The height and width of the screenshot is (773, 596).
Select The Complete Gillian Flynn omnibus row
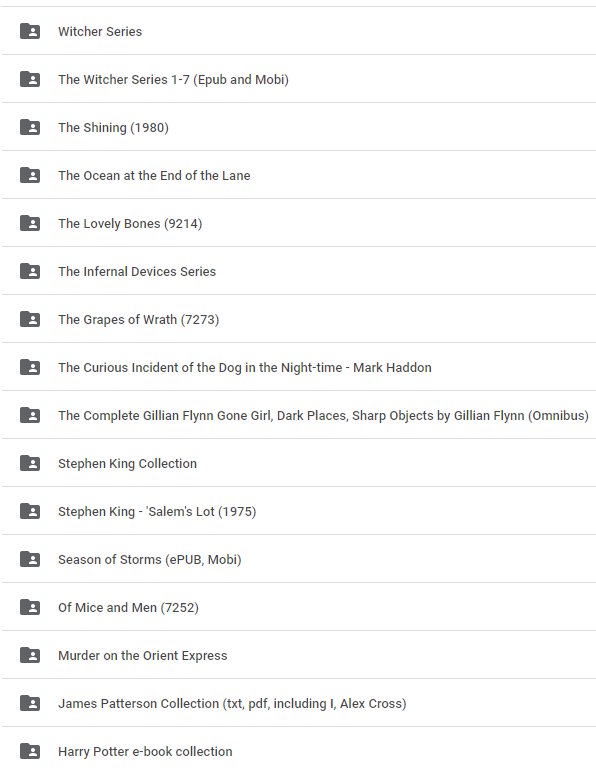click(298, 415)
